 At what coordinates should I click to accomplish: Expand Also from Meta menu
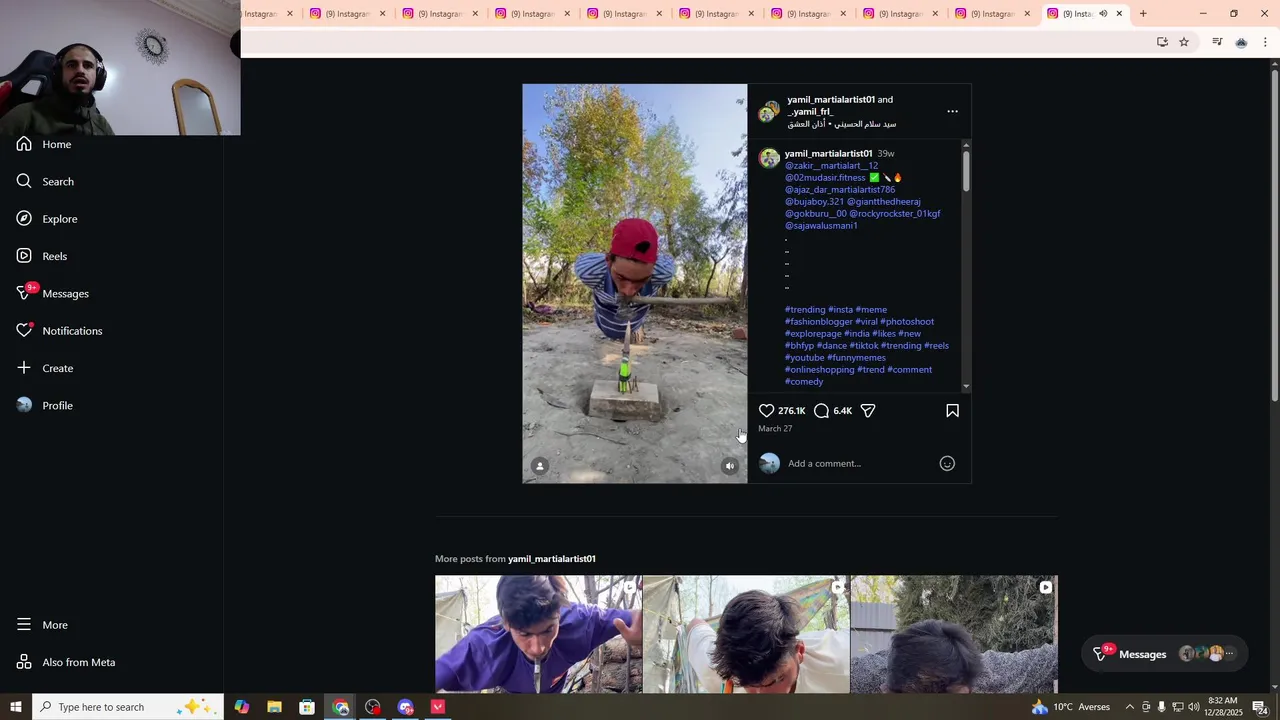click(66, 662)
